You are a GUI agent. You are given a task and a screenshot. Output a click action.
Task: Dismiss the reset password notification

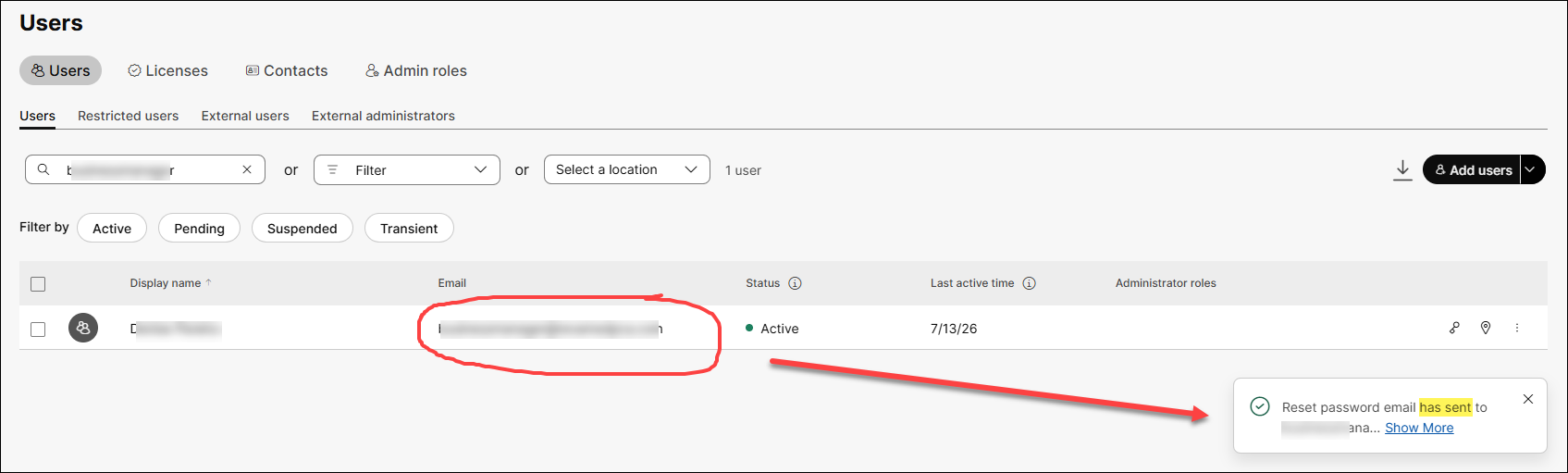pos(1528,399)
